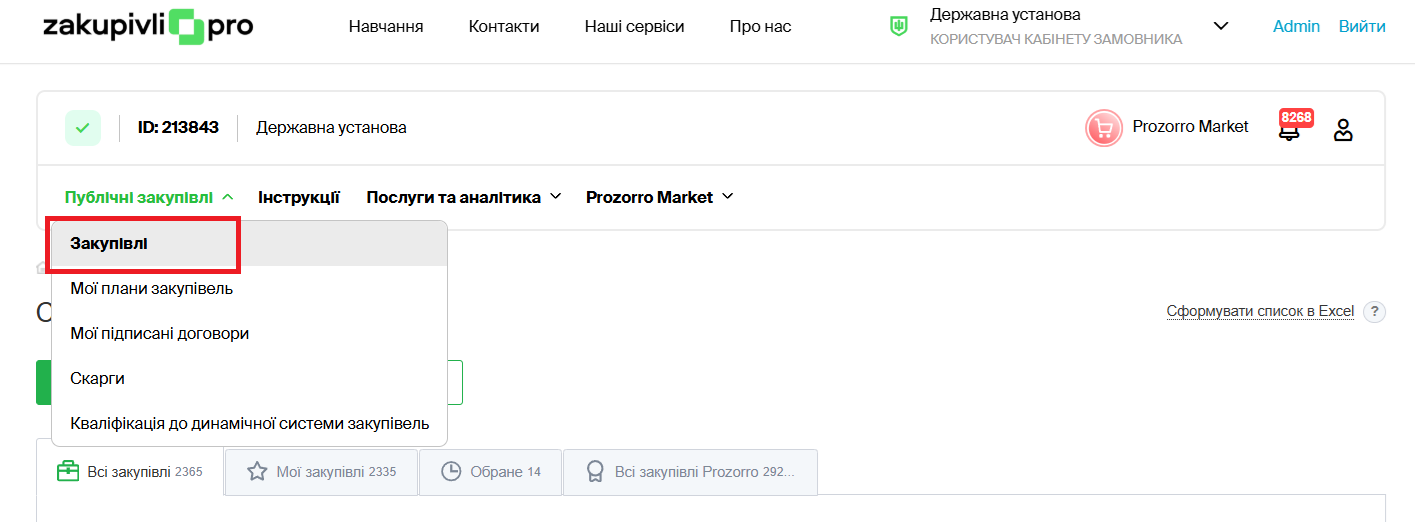Open Мої підписані договори menu item
The height and width of the screenshot is (522, 1415).
160,334
